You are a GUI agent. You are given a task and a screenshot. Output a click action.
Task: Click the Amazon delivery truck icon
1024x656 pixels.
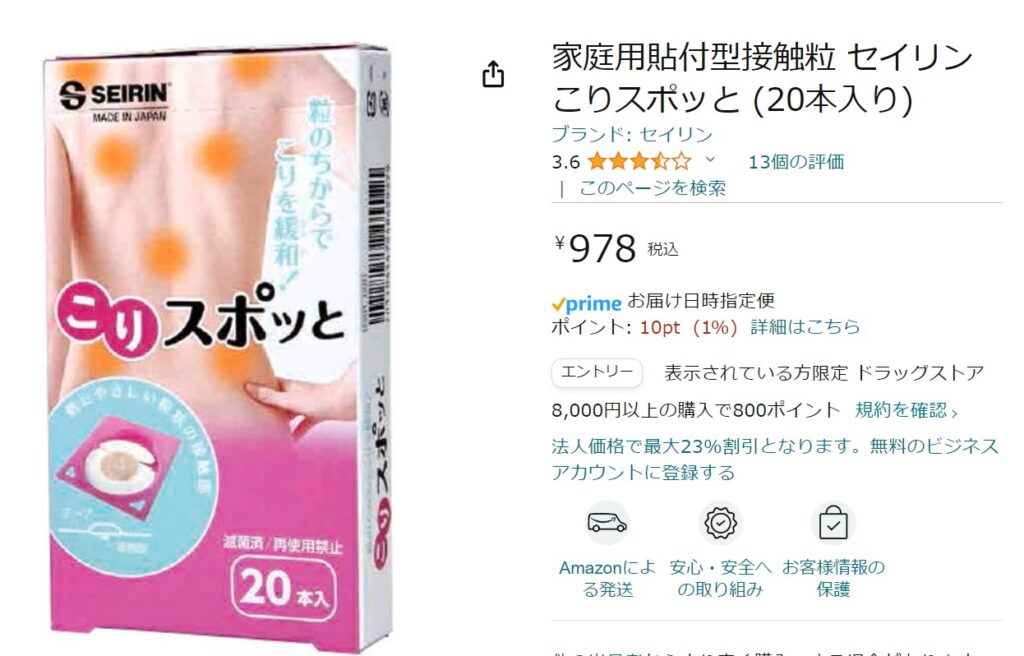pos(607,523)
